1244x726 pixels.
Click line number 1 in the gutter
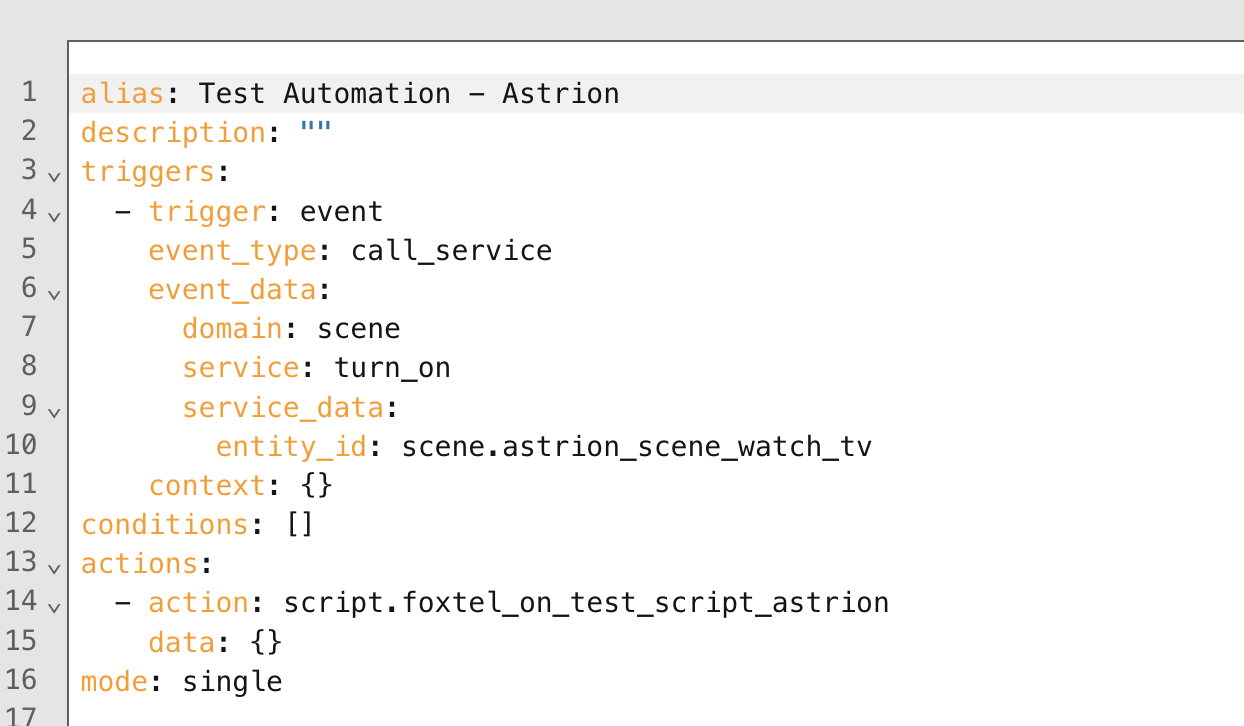(28, 93)
